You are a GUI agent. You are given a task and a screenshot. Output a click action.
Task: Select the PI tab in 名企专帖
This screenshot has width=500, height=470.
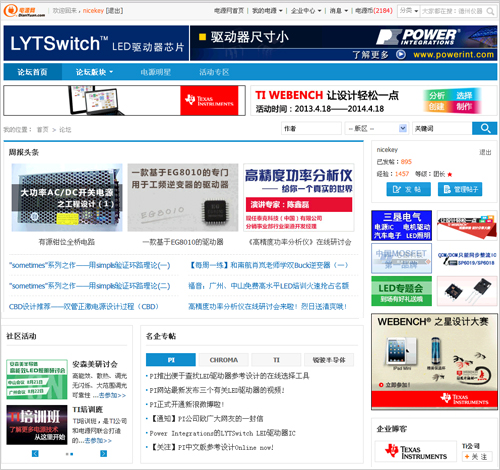point(171,360)
